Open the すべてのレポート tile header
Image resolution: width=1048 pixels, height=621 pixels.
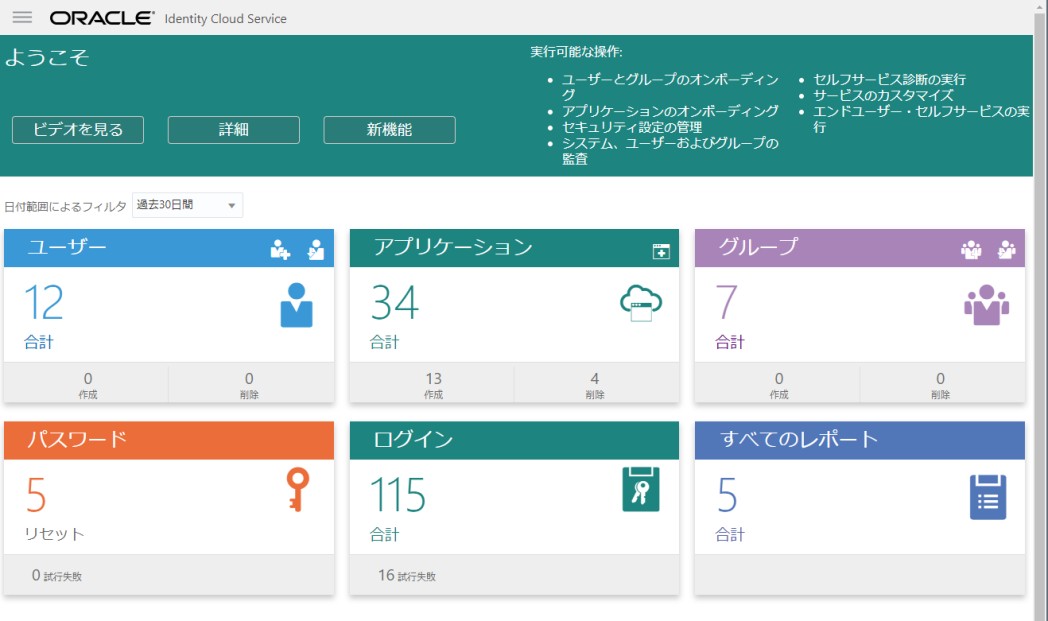pos(860,440)
